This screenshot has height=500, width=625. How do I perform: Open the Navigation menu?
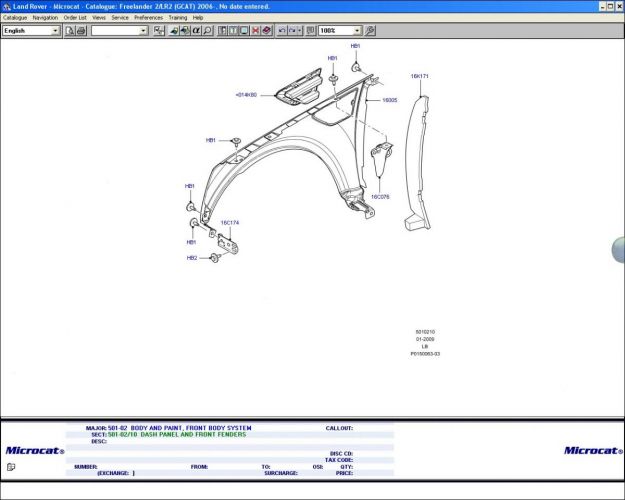tap(45, 18)
